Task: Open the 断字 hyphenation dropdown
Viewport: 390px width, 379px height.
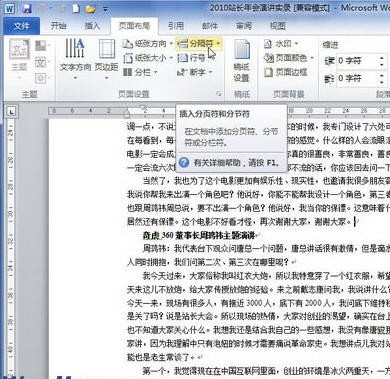Action: (x=195, y=72)
